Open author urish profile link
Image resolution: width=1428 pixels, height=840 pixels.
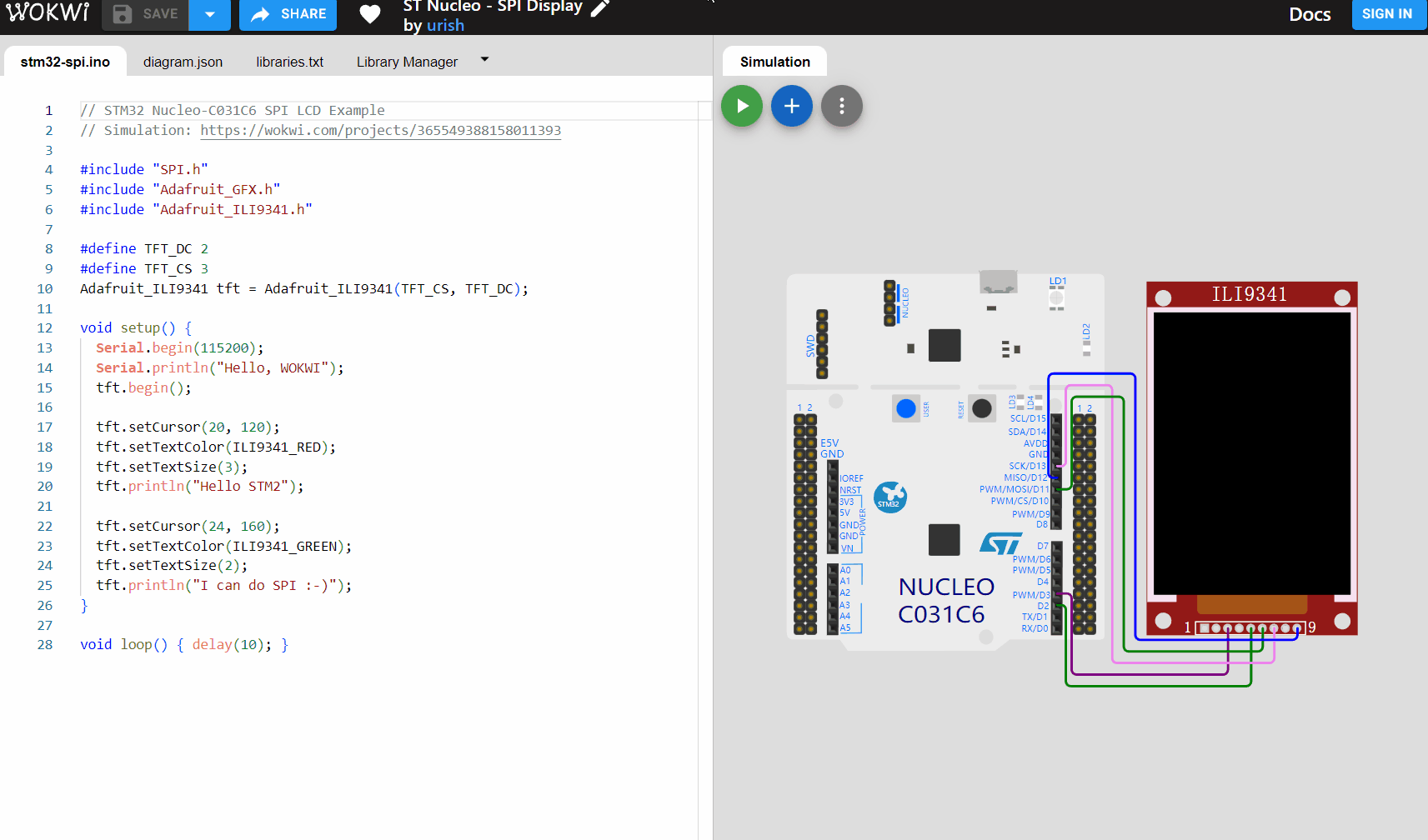[445, 25]
